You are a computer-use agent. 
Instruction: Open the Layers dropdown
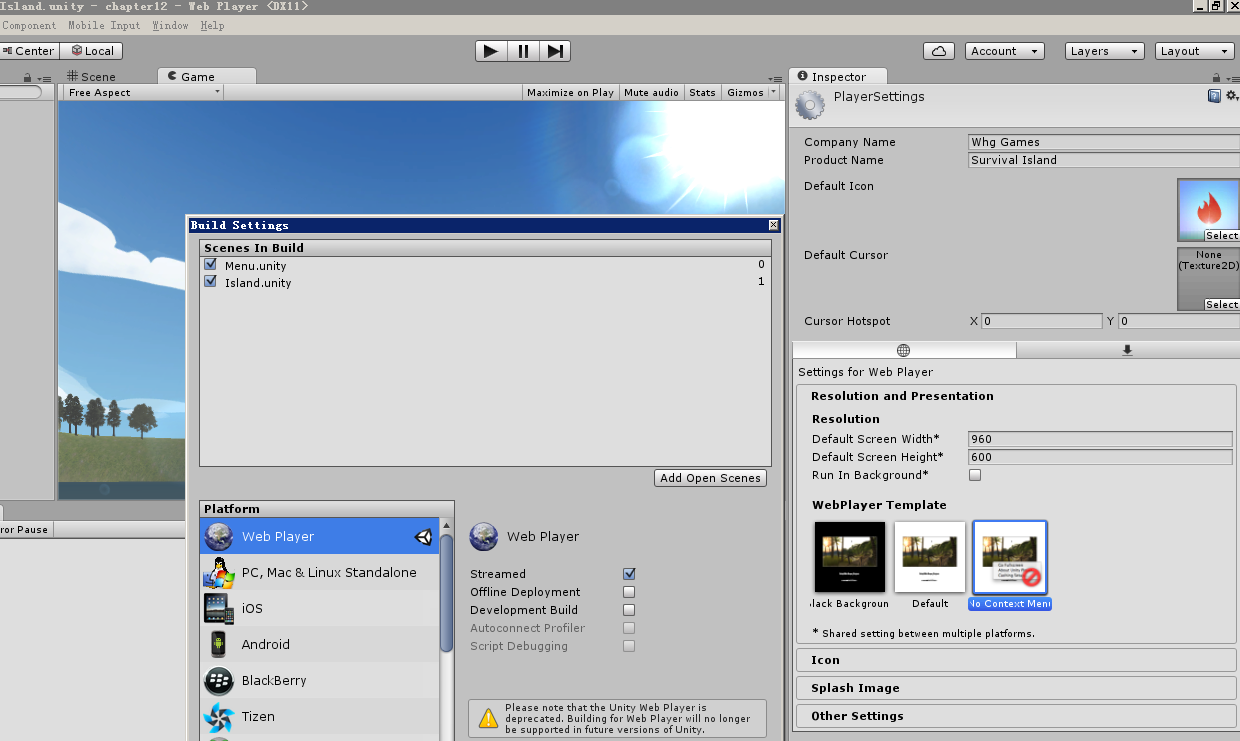pyautogui.click(x=1104, y=51)
